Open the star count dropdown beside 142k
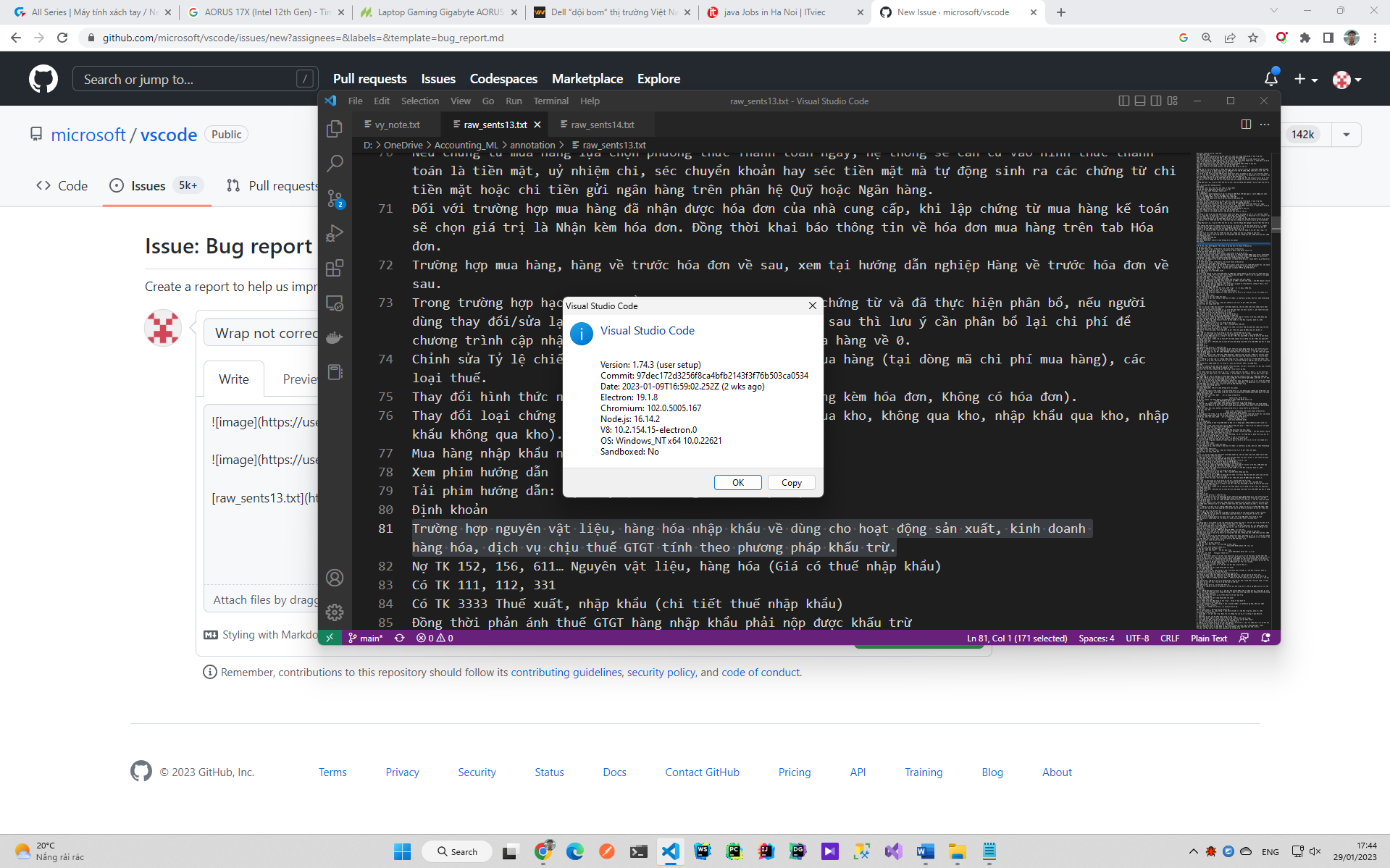The image size is (1390, 868). point(1346,134)
